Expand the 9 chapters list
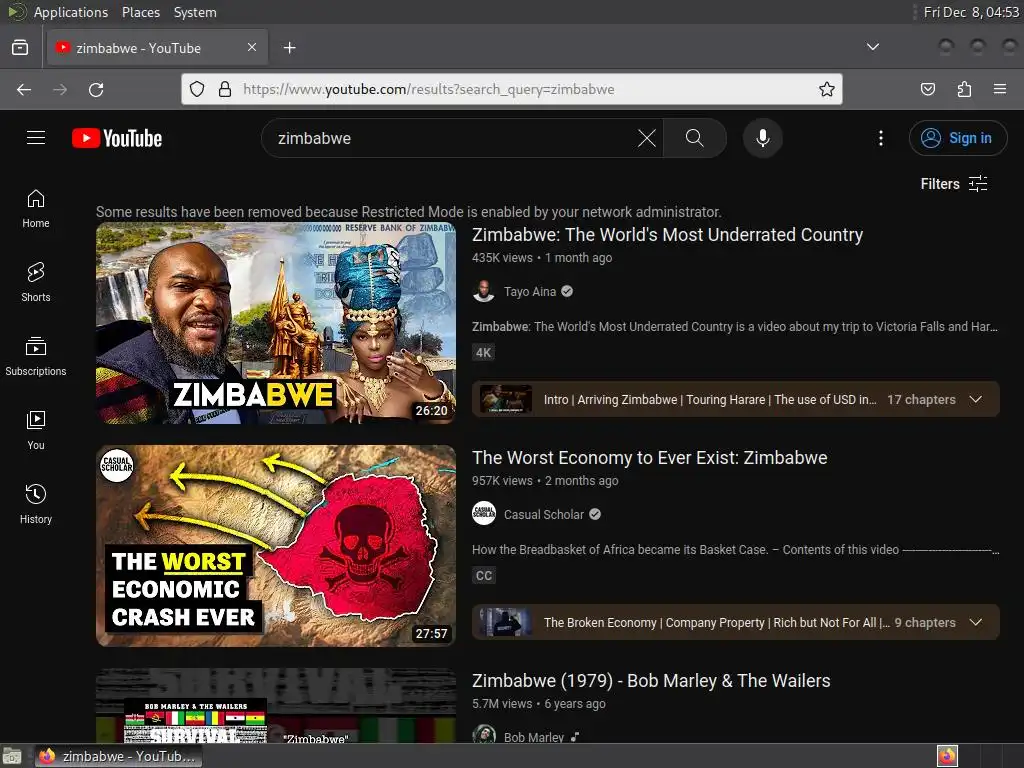This screenshot has height=768, width=1024. point(976,622)
